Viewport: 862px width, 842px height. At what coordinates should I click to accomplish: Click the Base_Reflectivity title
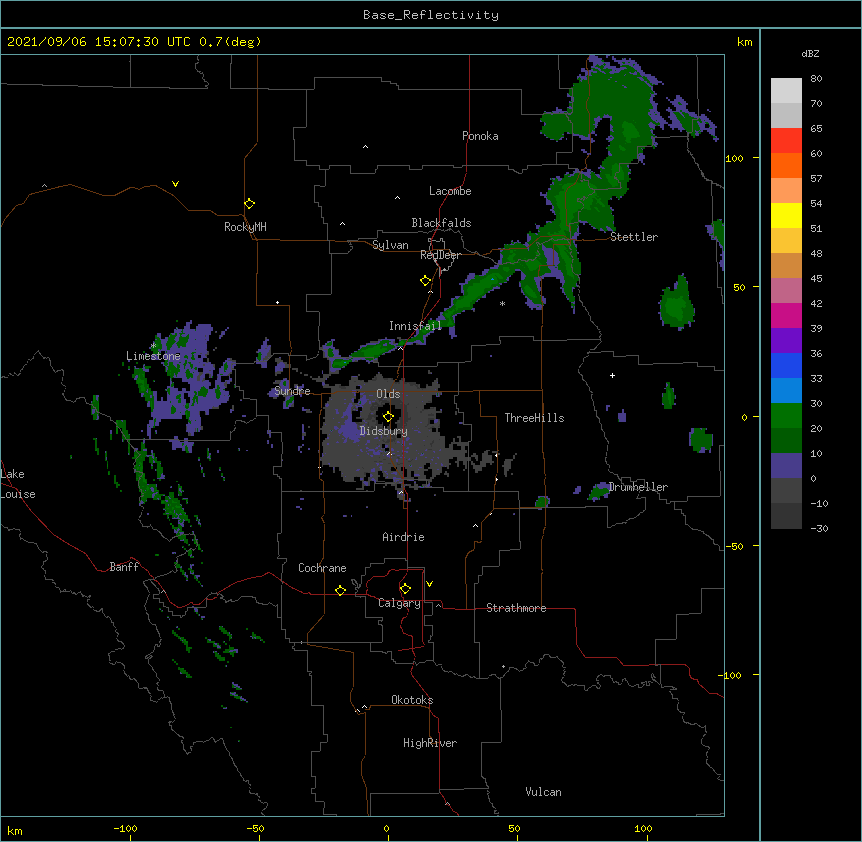coord(431,15)
